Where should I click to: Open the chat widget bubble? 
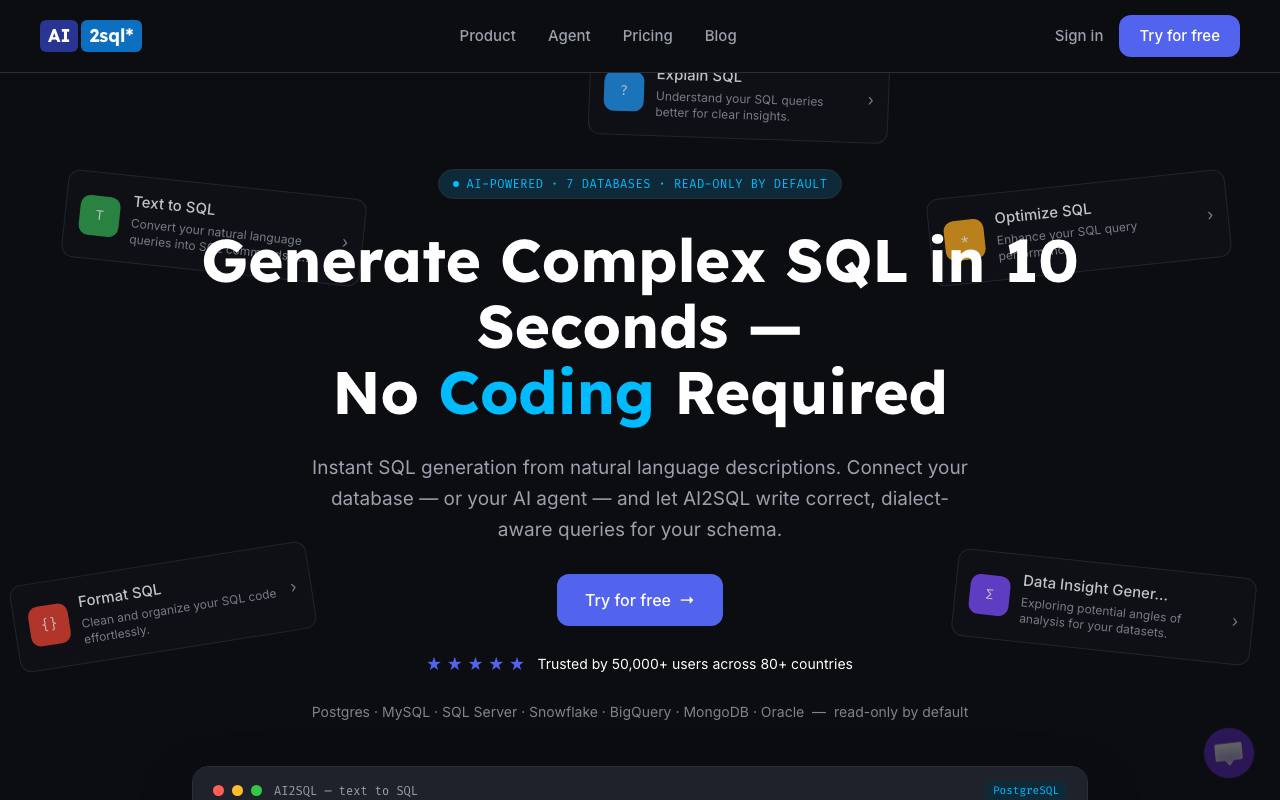(x=1229, y=753)
